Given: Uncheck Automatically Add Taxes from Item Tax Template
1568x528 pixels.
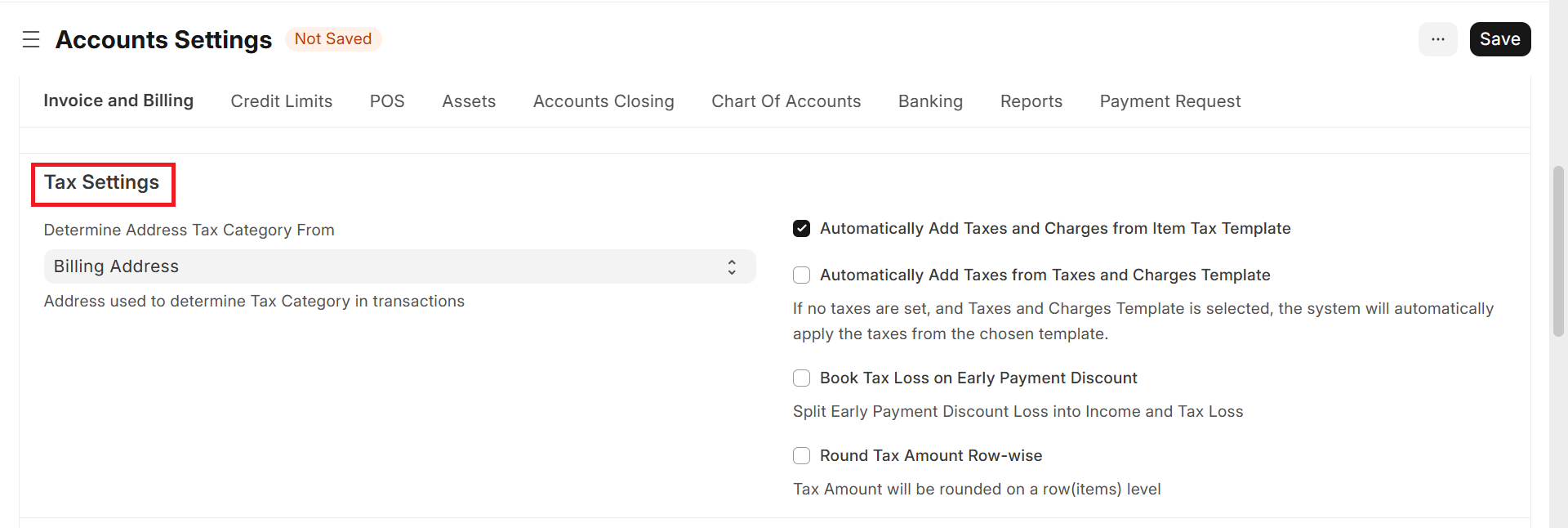Looking at the screenshot, I should (802, 229).
